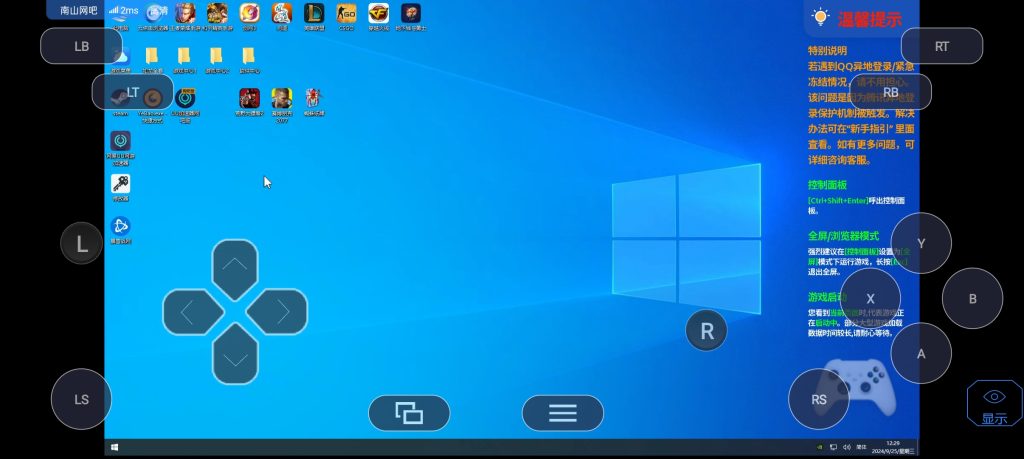Click the 温馨提示 red title text
1024x459 pixels.
coord(869,19)
